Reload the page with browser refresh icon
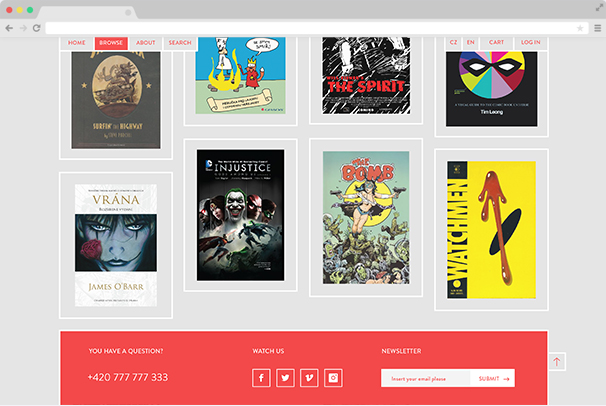 point(37,28)
